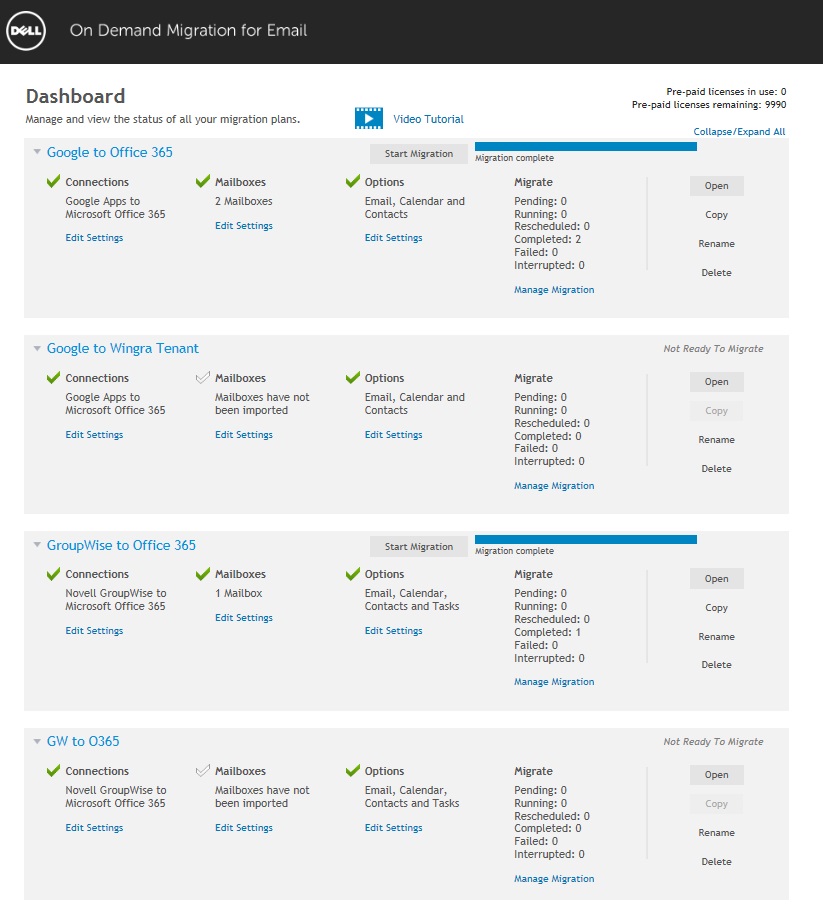The image size is (823, 919).
Task: Click Mailboxes checkmark in Google to Office 365
Action: tap(203, 181)
